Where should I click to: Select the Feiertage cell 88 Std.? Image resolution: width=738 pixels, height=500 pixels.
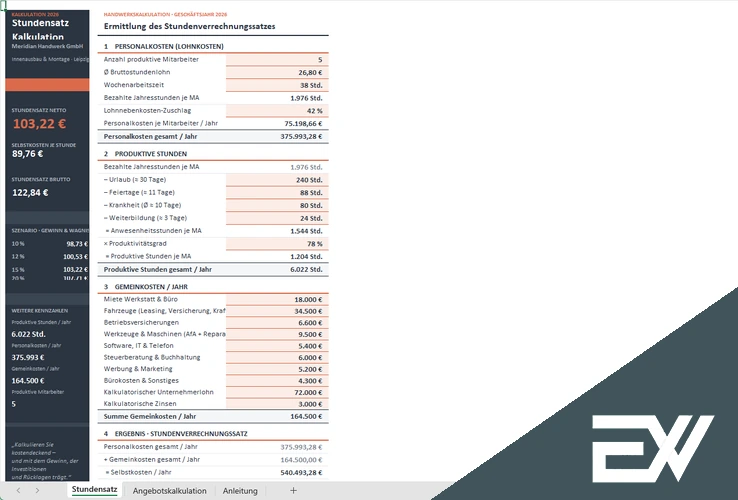pos(277,193)
